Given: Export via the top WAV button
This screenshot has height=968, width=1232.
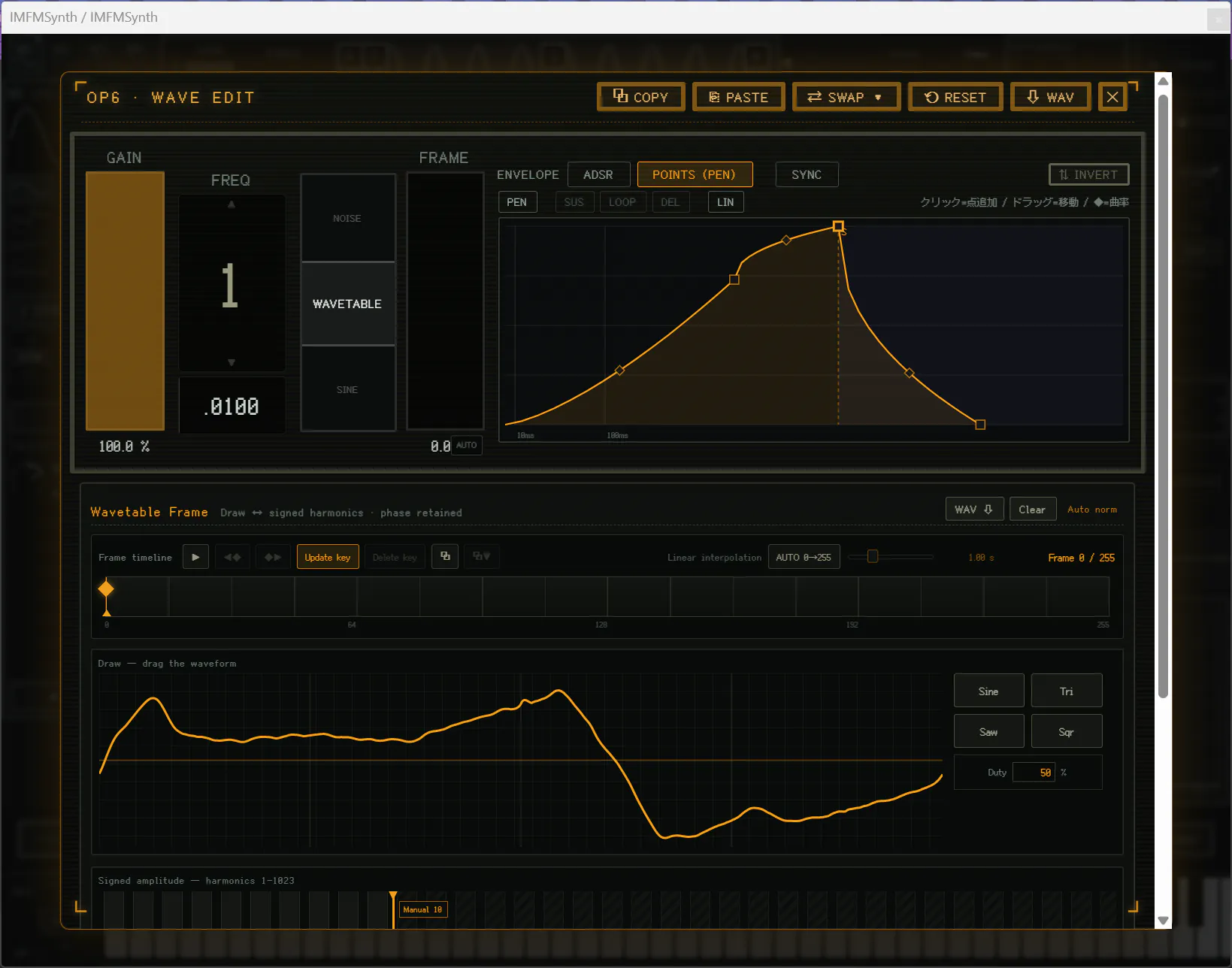Looking at the screenshot, I should [1050, 97].
